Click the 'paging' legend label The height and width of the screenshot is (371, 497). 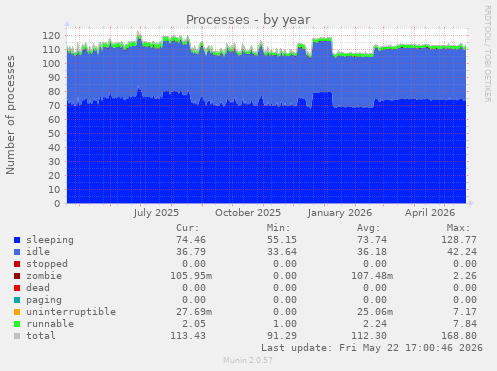(x=44, y=300)
